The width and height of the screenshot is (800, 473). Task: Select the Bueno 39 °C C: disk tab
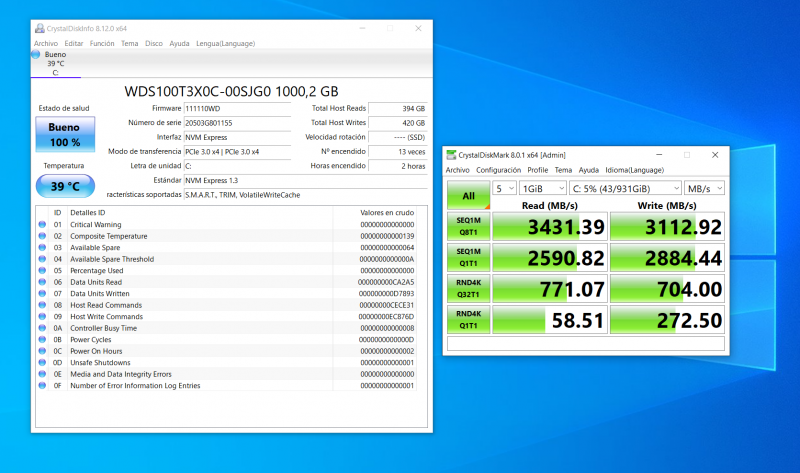[x=55, y=63]
